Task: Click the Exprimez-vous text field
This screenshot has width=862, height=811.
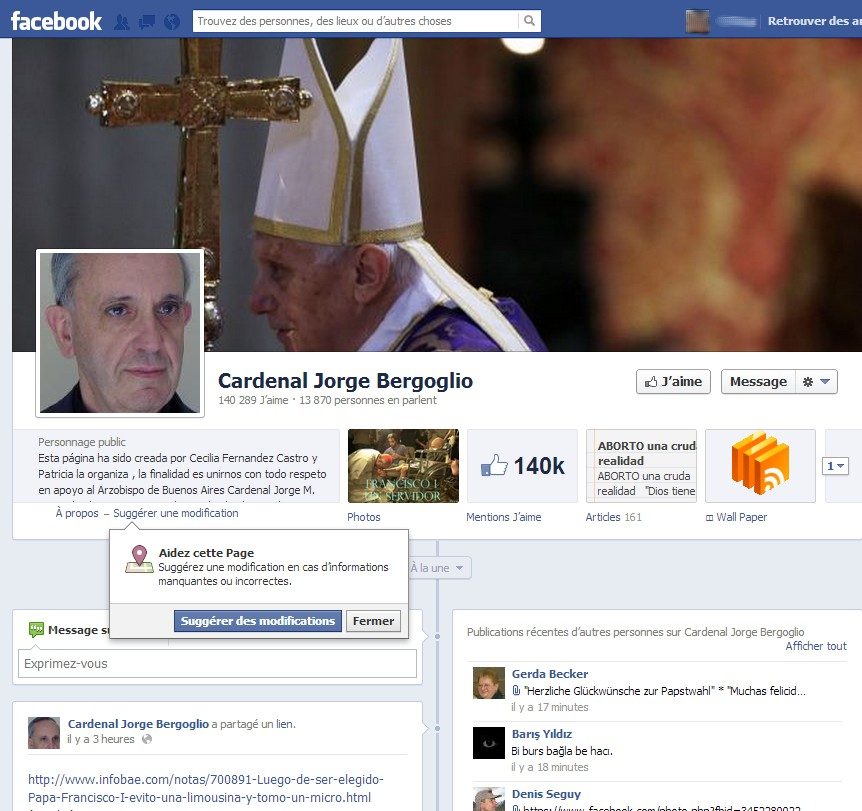Action: [x=217, y=664]
